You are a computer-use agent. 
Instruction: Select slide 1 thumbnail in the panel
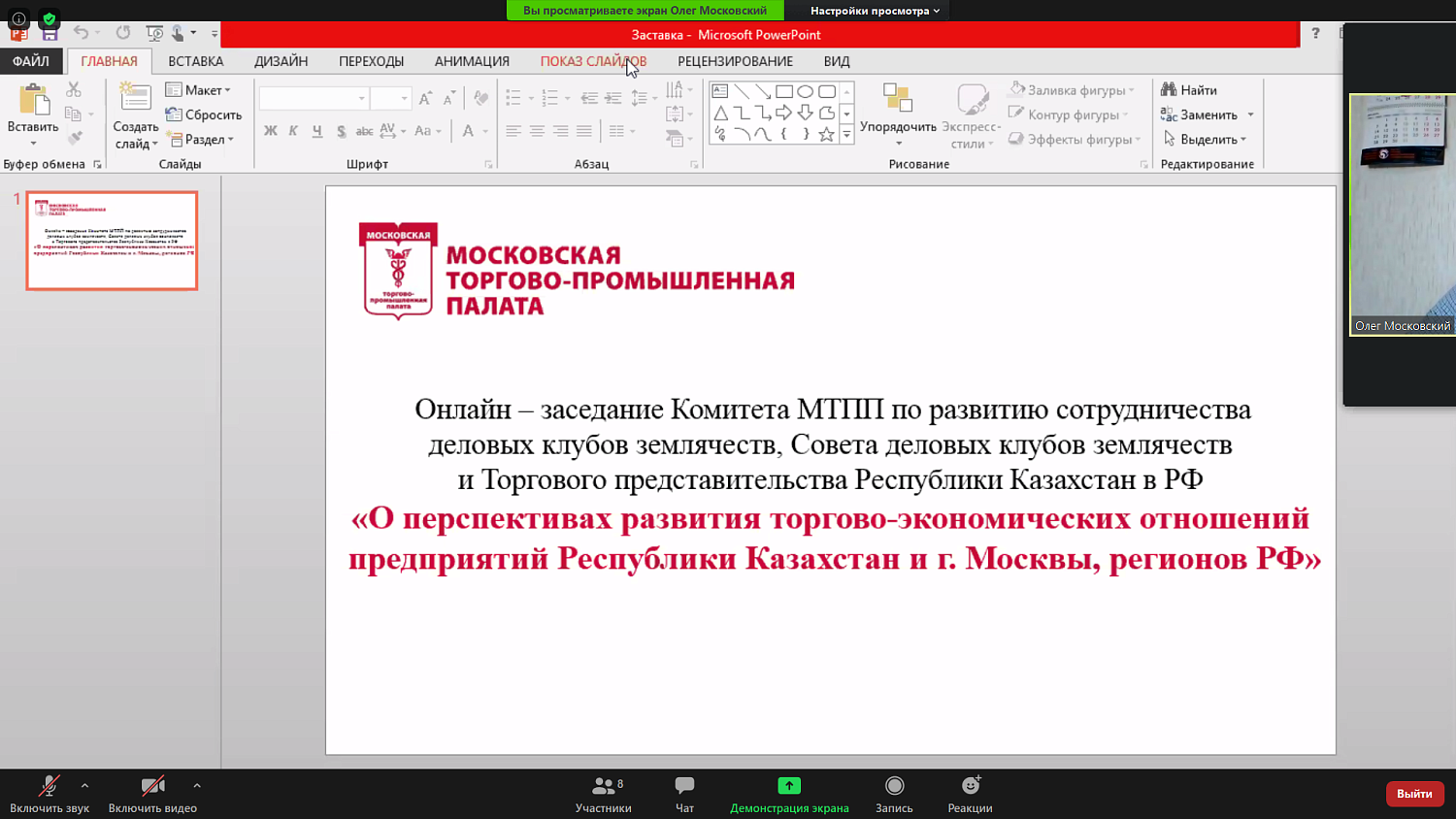(111, 241)
